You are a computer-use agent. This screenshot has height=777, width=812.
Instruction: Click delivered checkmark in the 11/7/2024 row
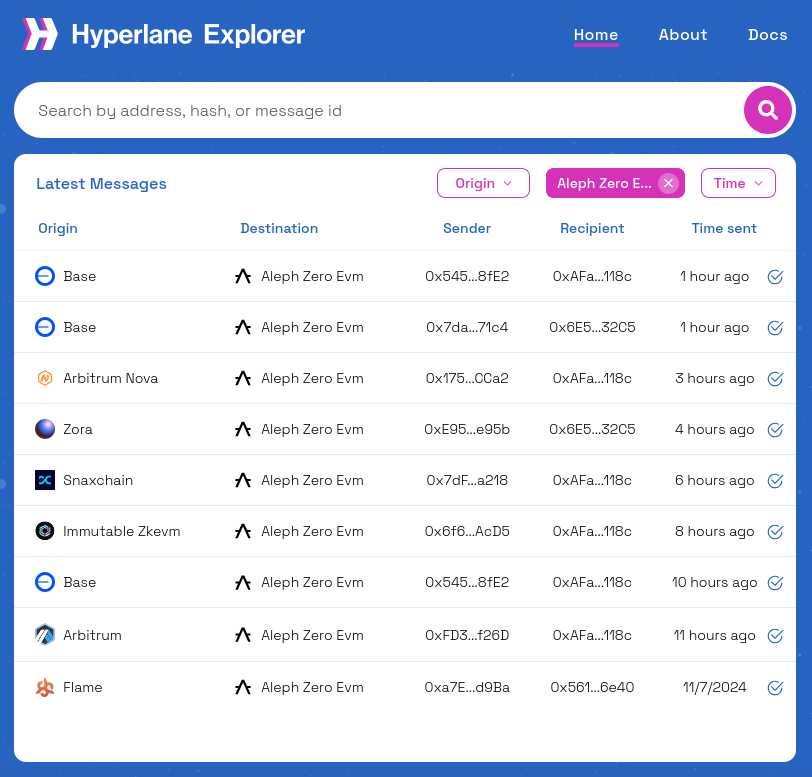(x=775, y=688)
